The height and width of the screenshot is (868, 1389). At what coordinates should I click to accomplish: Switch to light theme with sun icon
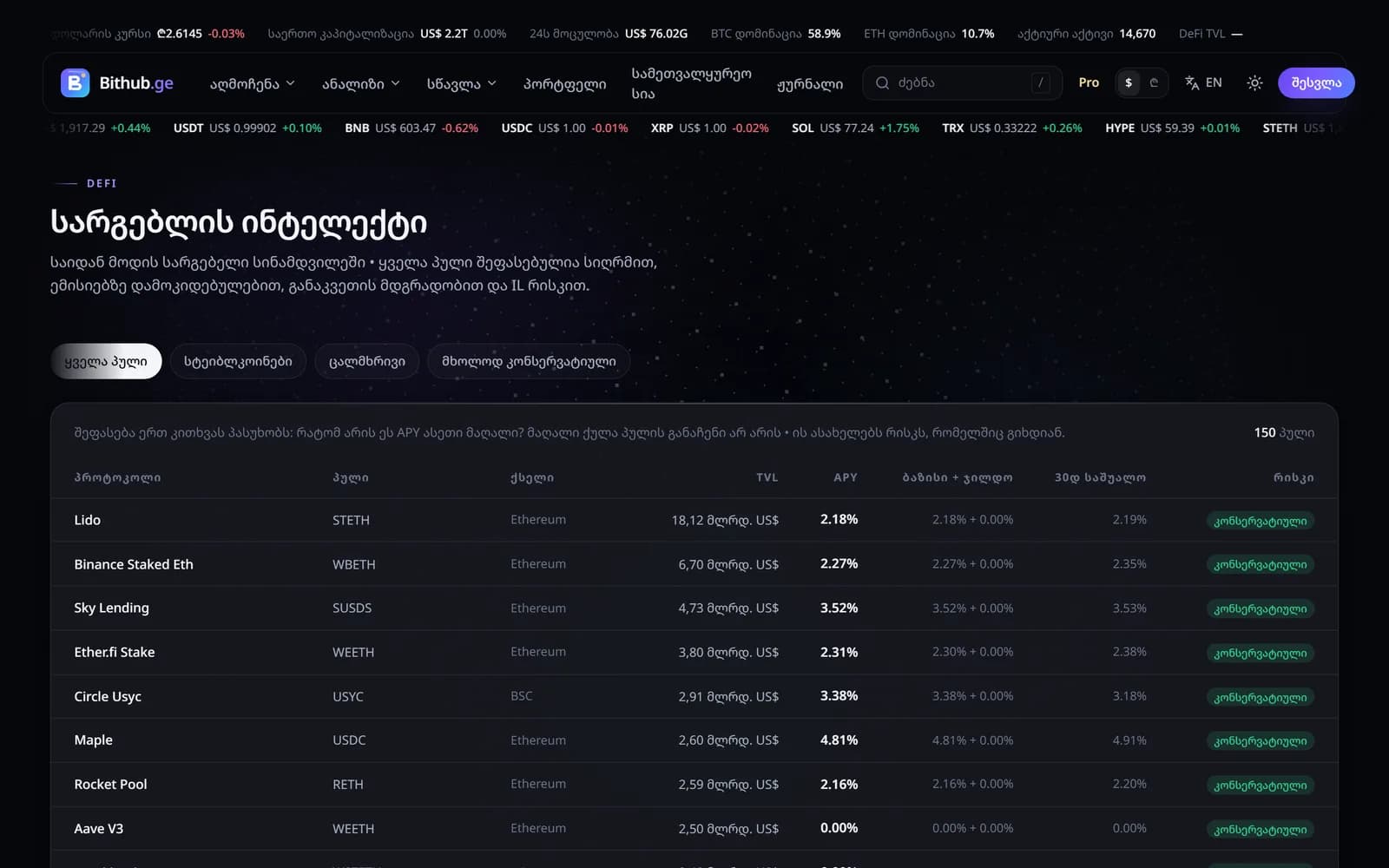(x=1254, y=82)
